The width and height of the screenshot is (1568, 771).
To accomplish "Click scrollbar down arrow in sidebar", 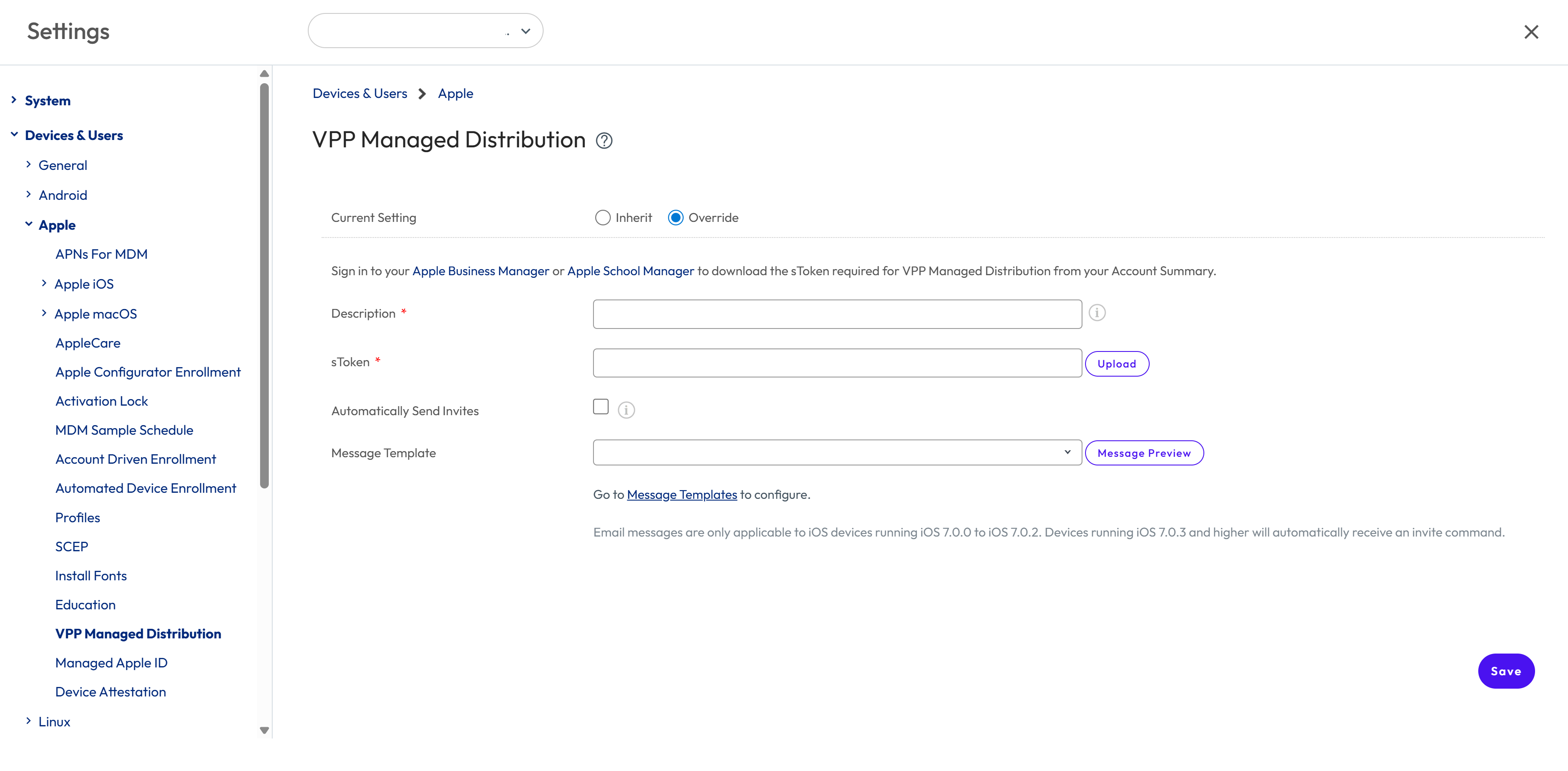I will pos(264,730).
